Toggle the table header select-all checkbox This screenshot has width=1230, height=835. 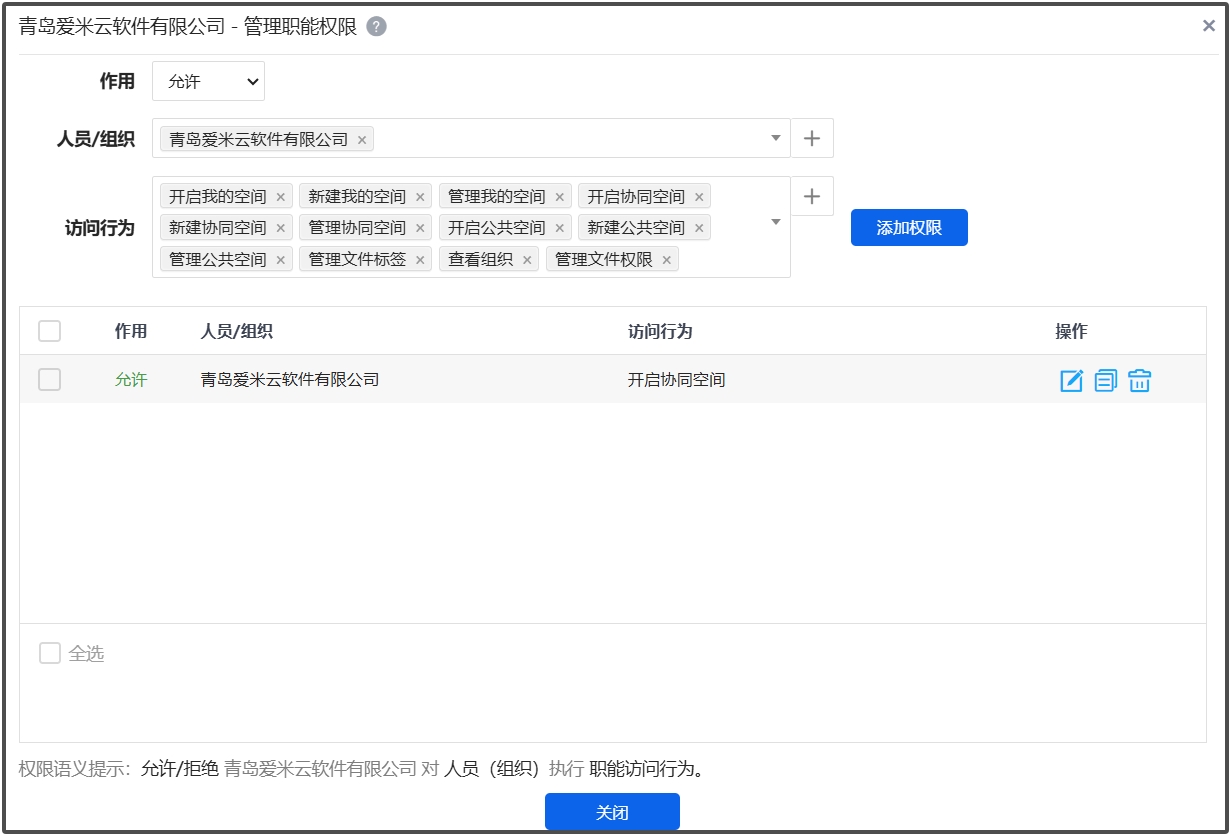pyautogui.click(x=49, y=331)
